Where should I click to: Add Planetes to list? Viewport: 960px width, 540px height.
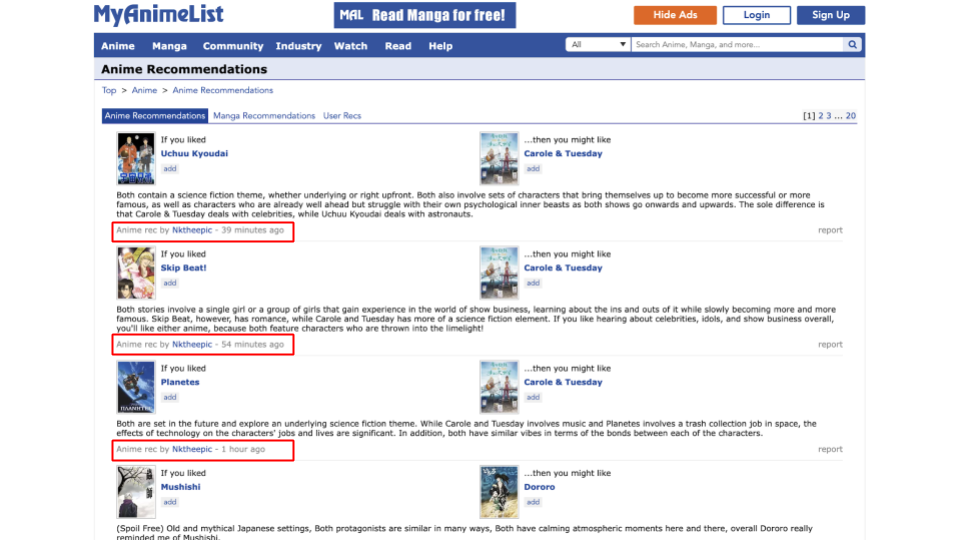click(170, 397)
